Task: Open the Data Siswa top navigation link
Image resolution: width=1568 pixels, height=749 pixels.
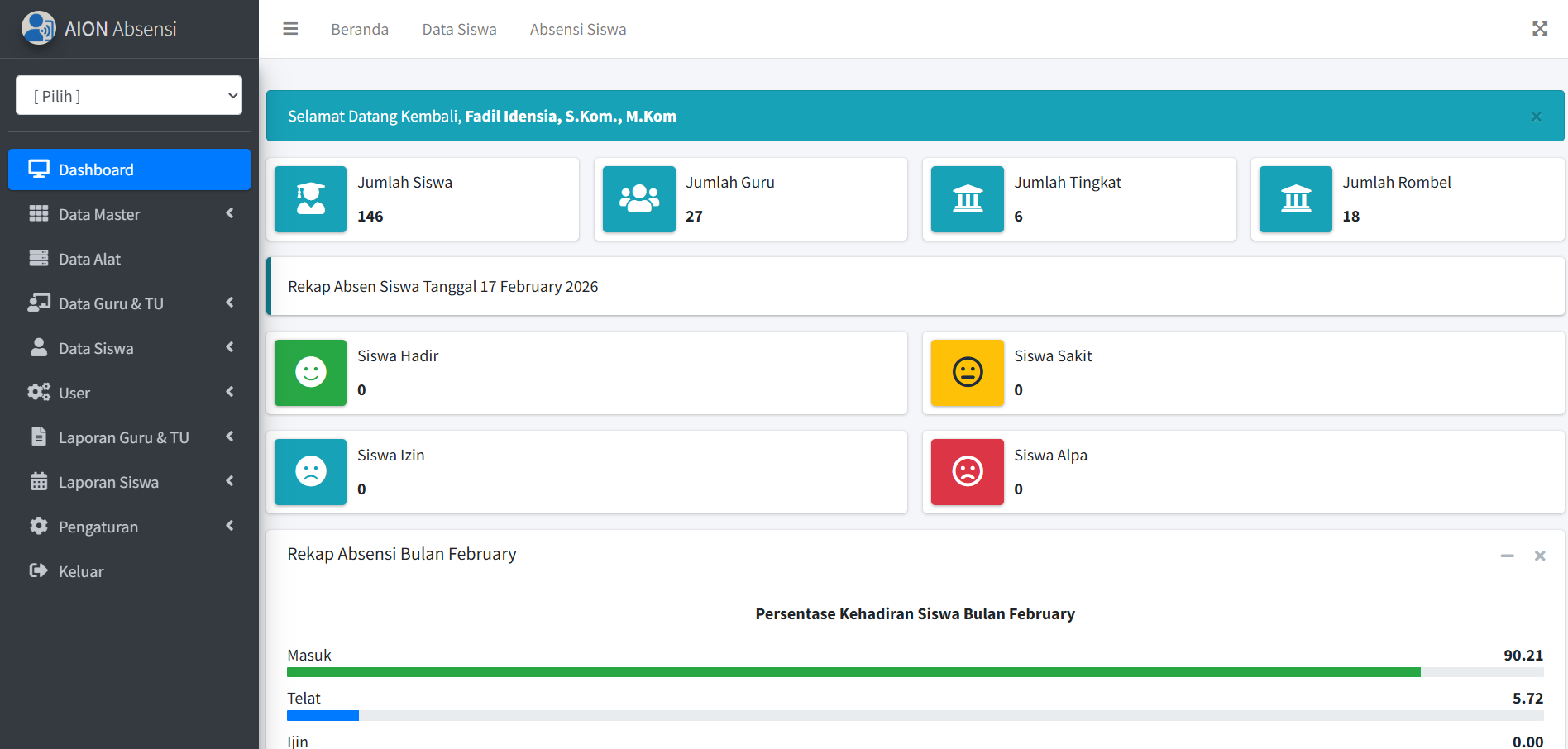Action: (459, 30)
